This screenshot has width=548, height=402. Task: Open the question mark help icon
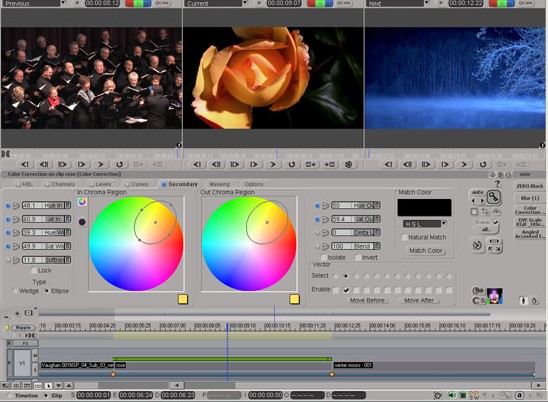click(497, 184)
